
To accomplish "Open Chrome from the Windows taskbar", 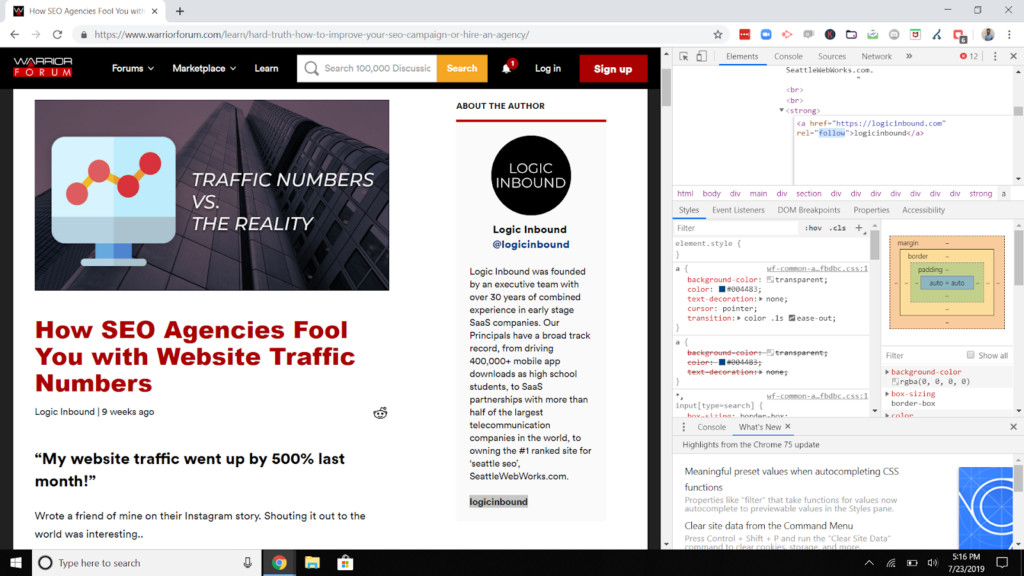I will pyautogui.click(x=279, y=563).
